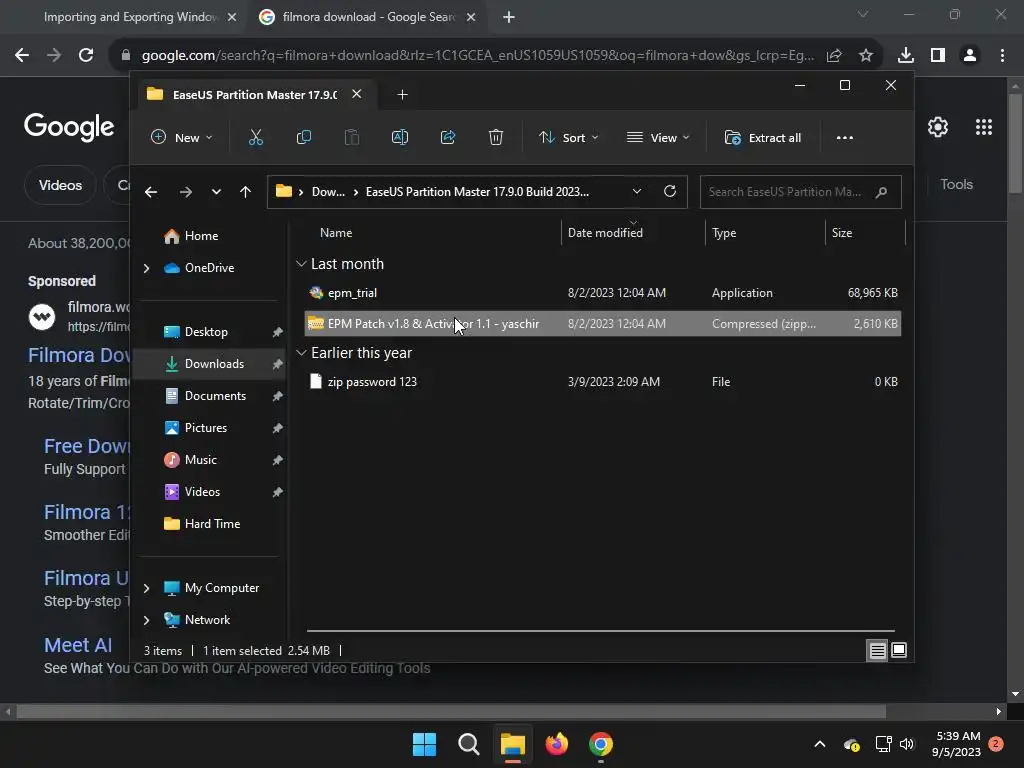Image resolution: width=1024 pixels, height=768 pixels.
Task: Reload the Chrome page
Action: [86, 56]
